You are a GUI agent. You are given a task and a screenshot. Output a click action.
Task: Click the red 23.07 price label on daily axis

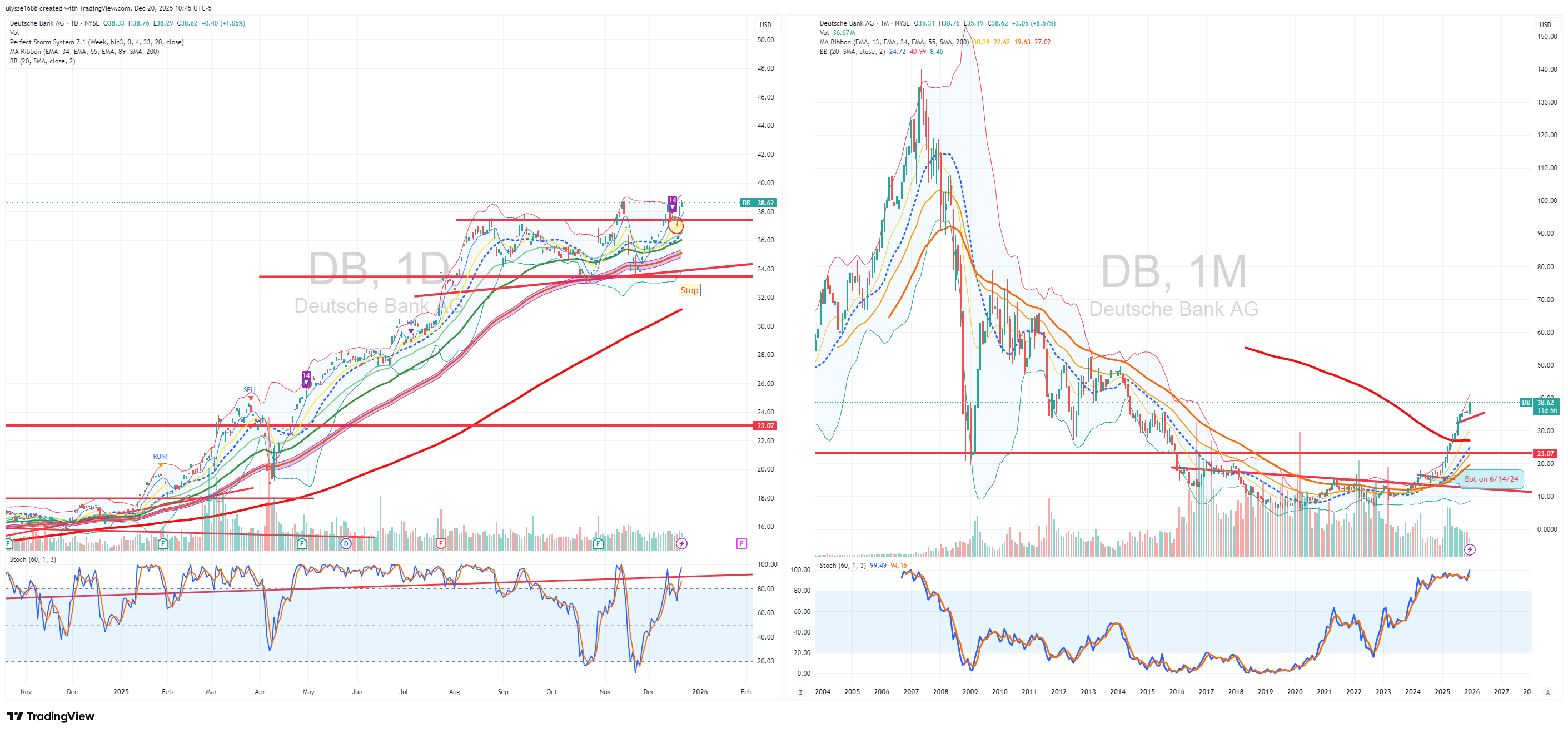(765, 426)
